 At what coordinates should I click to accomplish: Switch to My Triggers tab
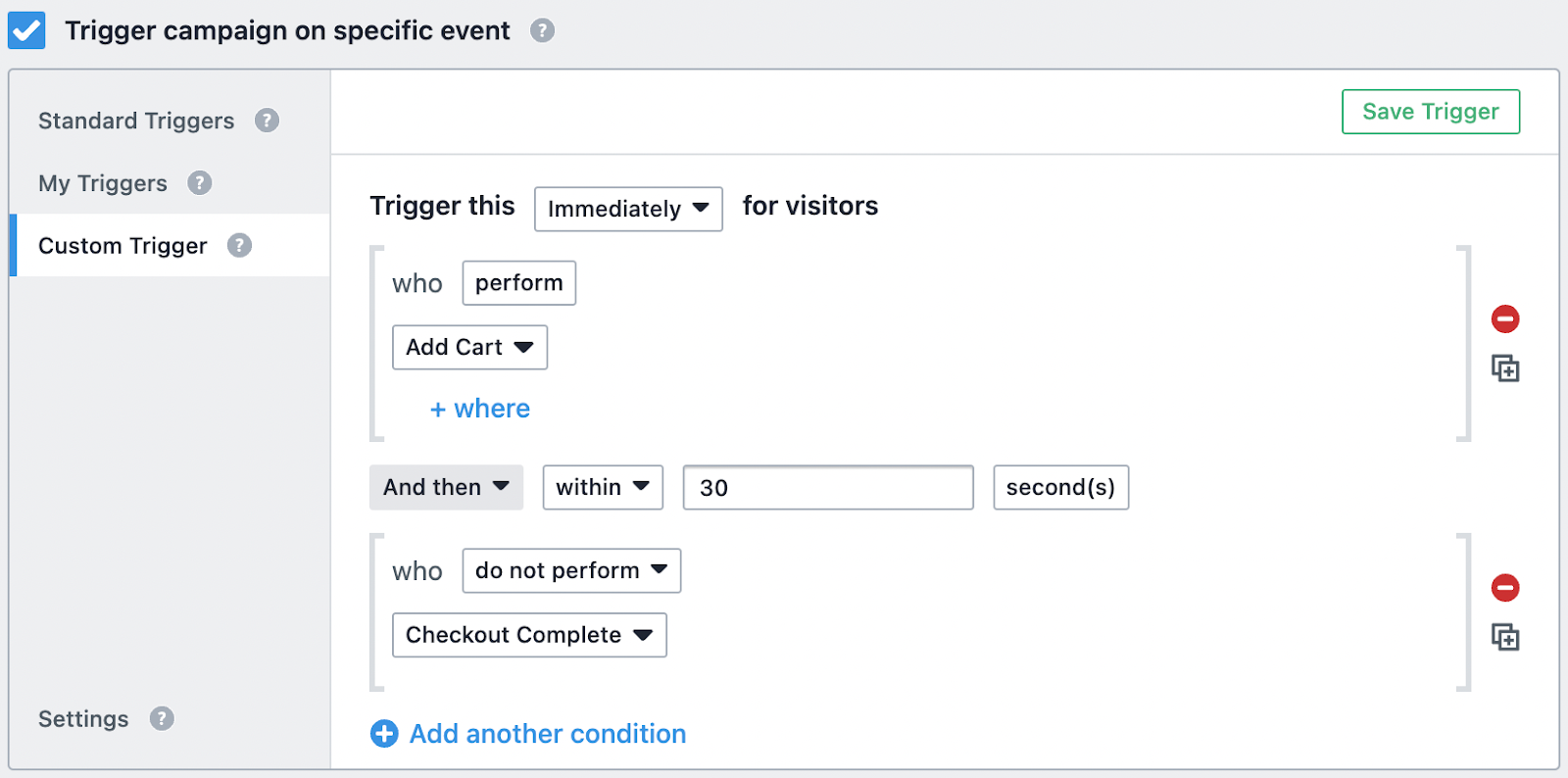103,183
